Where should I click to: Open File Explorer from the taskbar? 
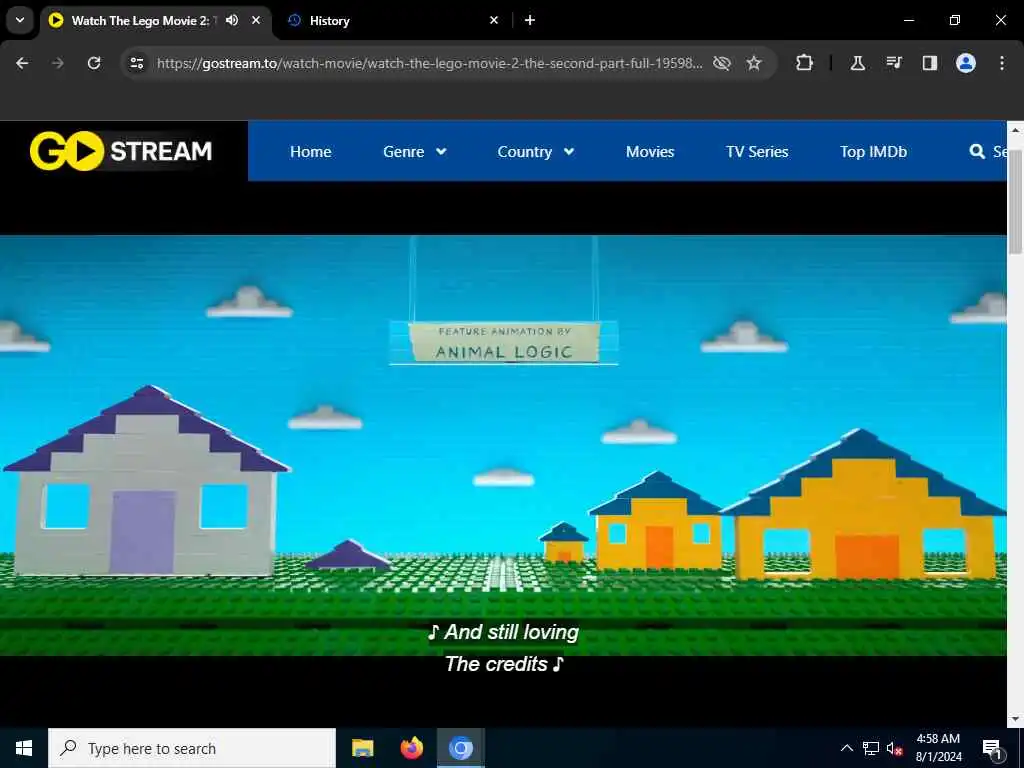coord(362,748)
